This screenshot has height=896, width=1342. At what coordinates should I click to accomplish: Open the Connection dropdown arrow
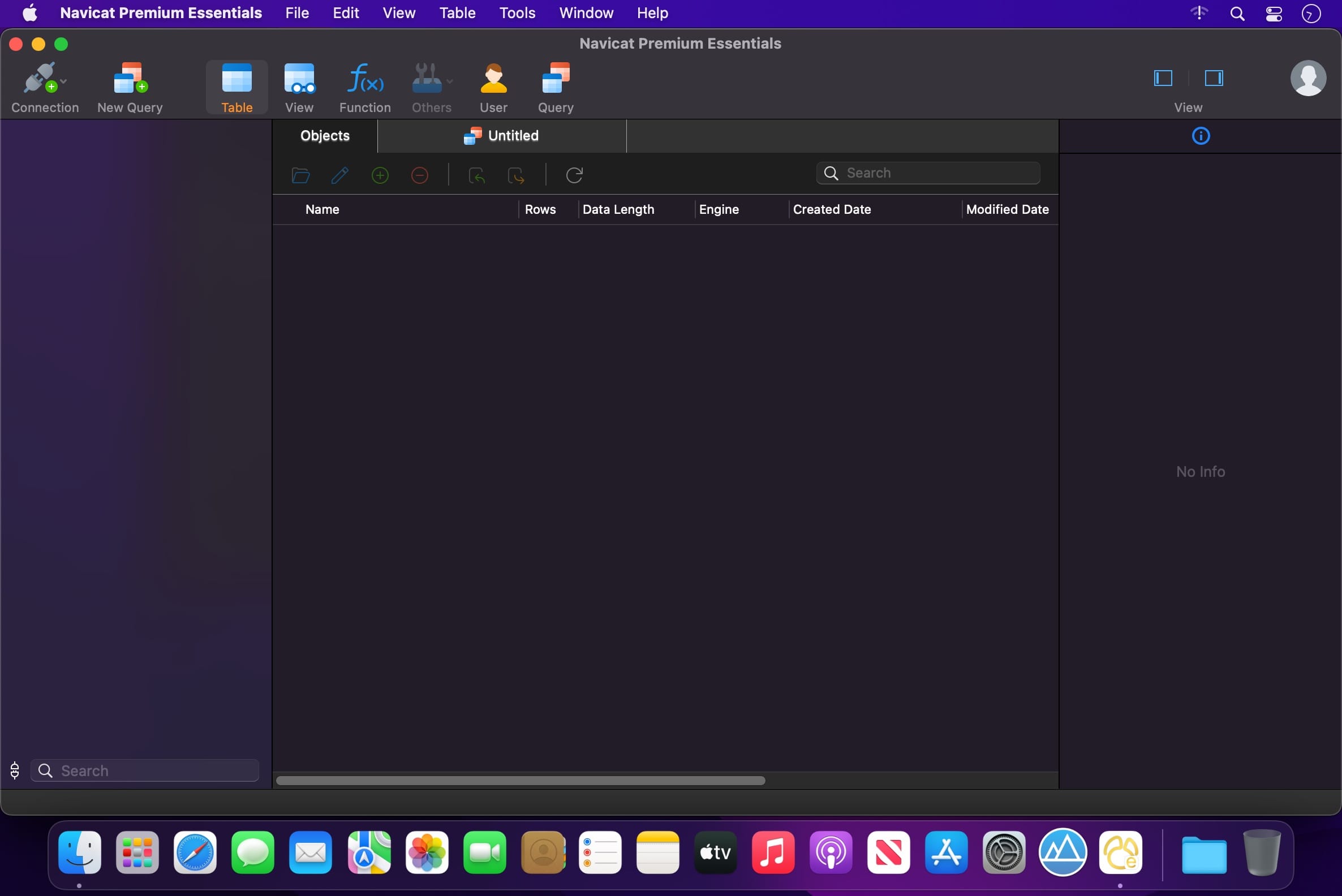click(63, 81)
